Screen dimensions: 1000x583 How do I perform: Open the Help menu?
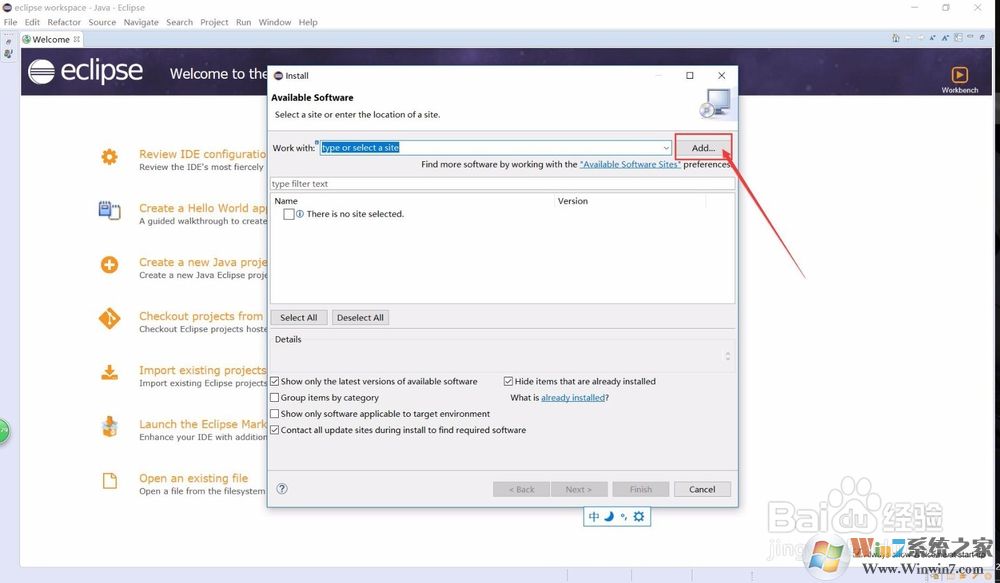tap(308, 22)
